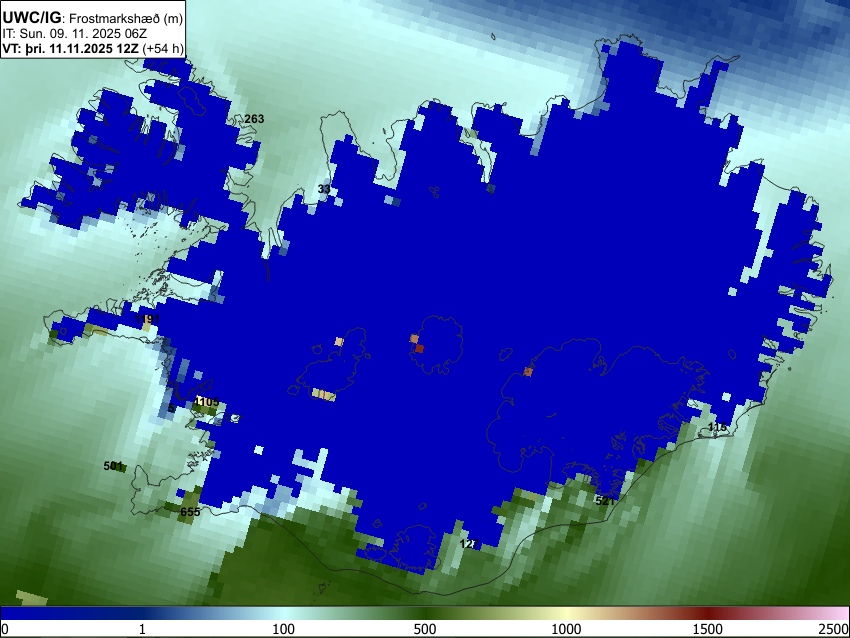Click the map label '33'

[x=324, y=189]
